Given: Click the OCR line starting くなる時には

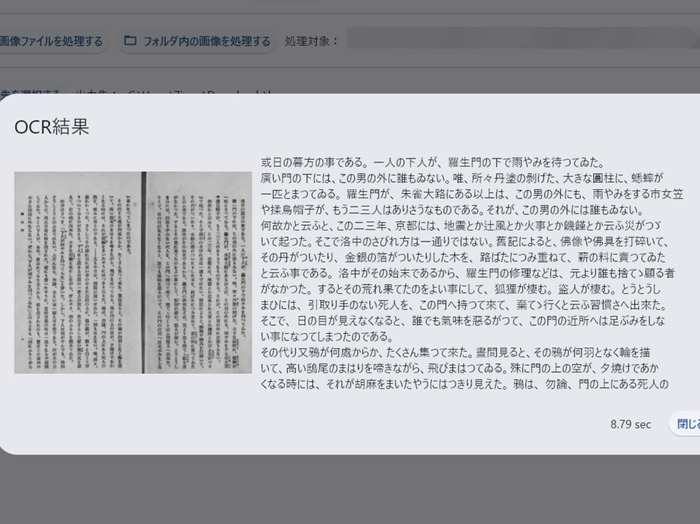Looking at the screenshot, I should click(x=464, y=384).
